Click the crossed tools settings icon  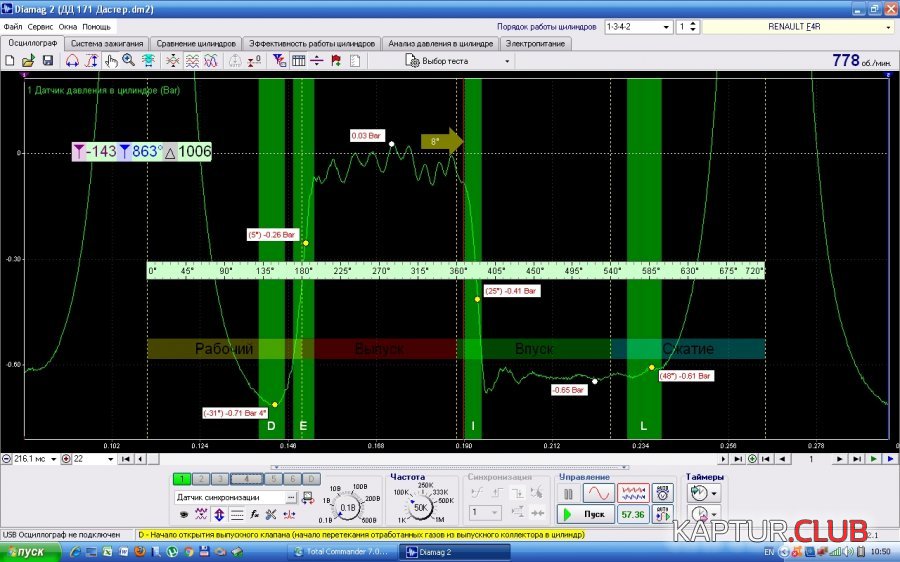point(271,514)
